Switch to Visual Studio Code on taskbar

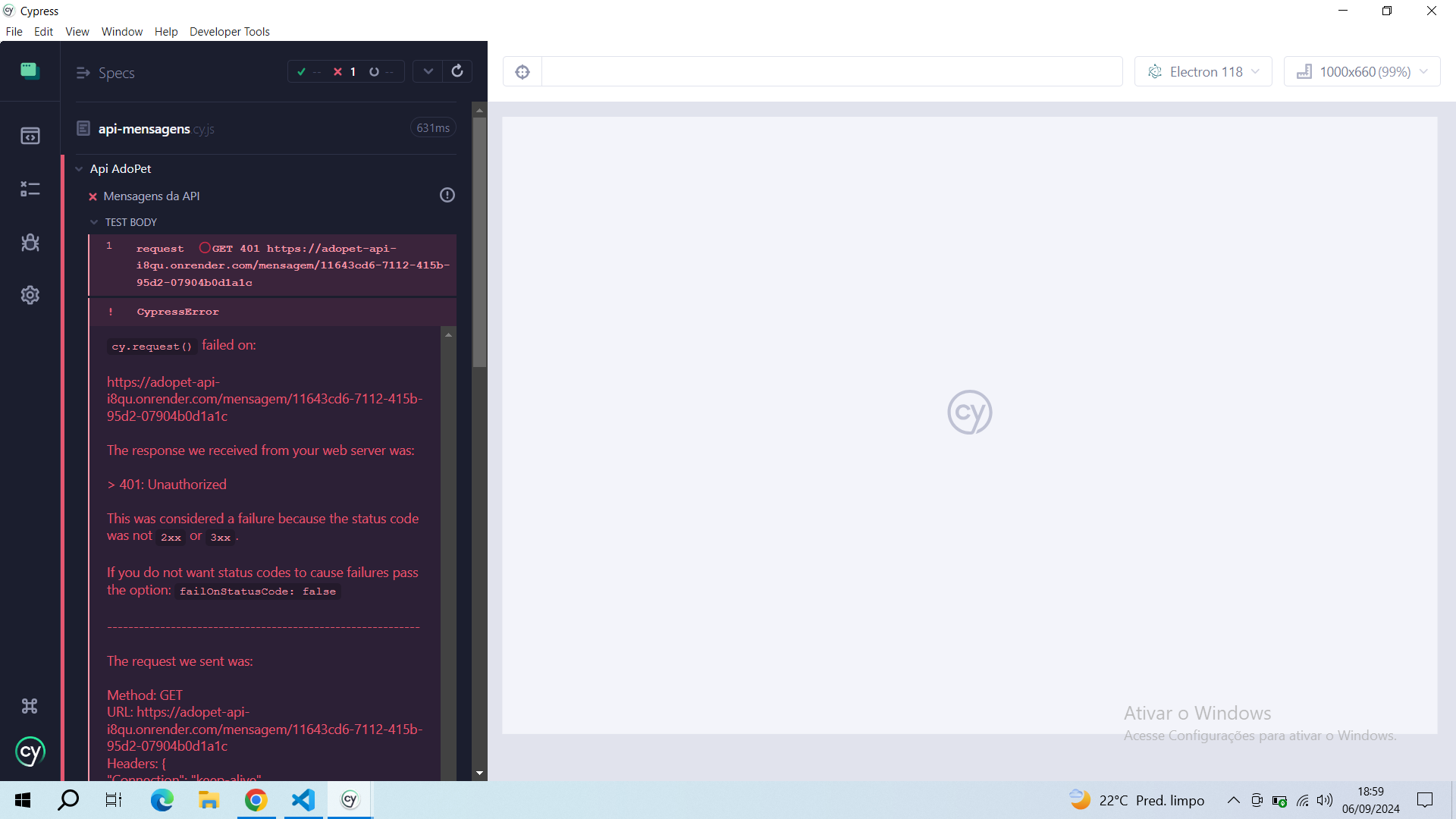click(x=303, y=800)
